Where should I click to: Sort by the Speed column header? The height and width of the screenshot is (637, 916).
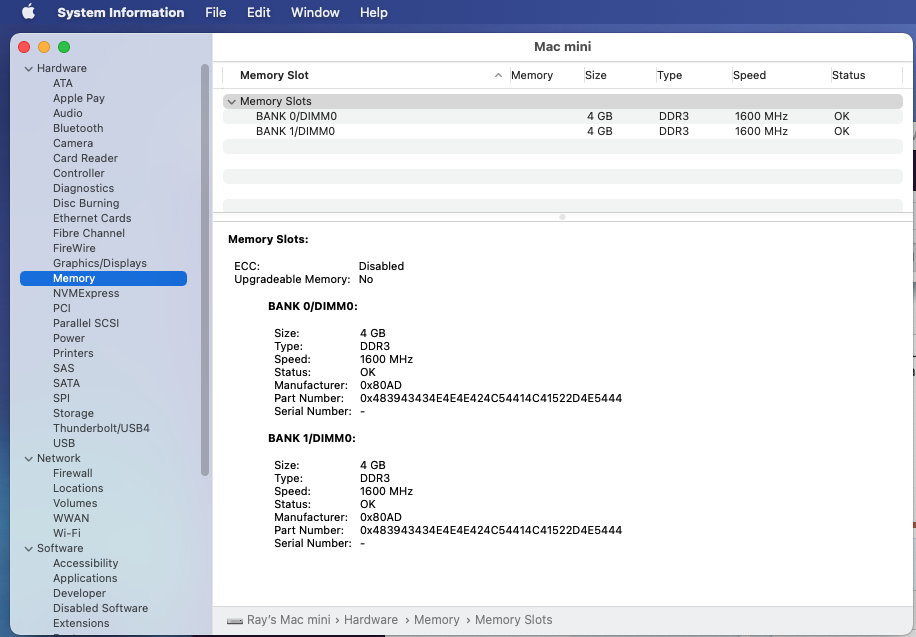point(749,75)
